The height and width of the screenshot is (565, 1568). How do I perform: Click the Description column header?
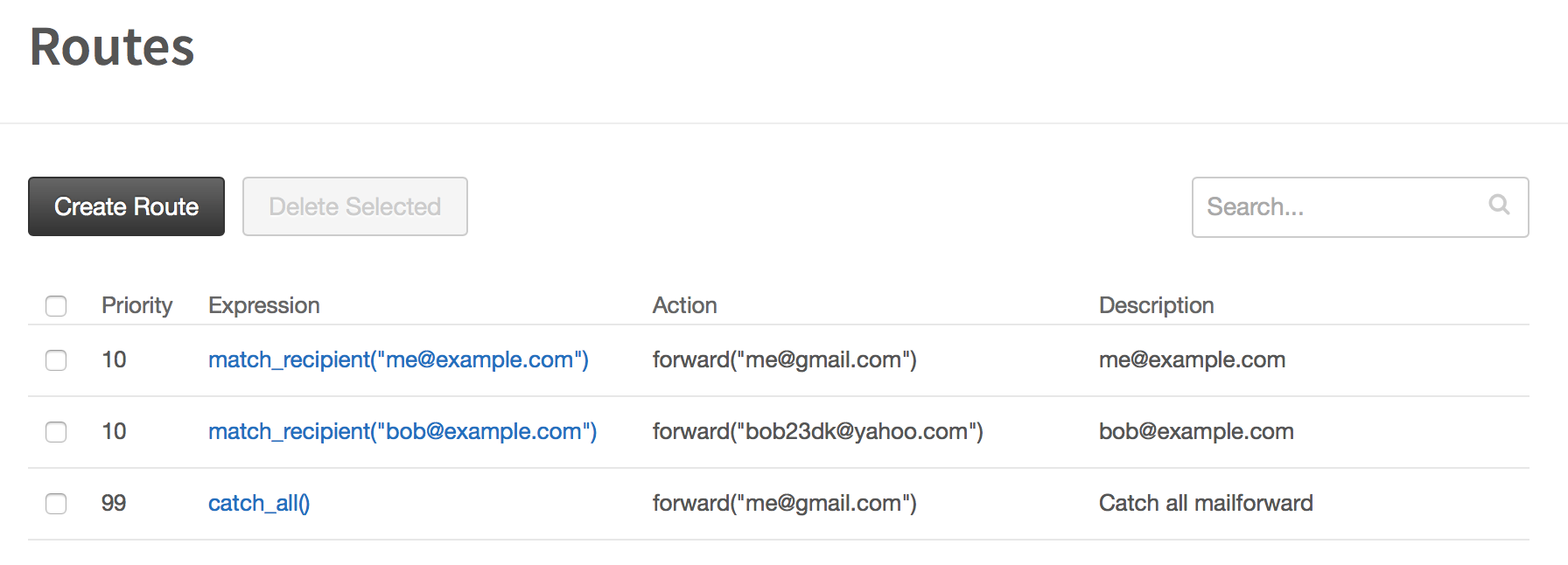pyautogui.click(x=1157, y=305)
